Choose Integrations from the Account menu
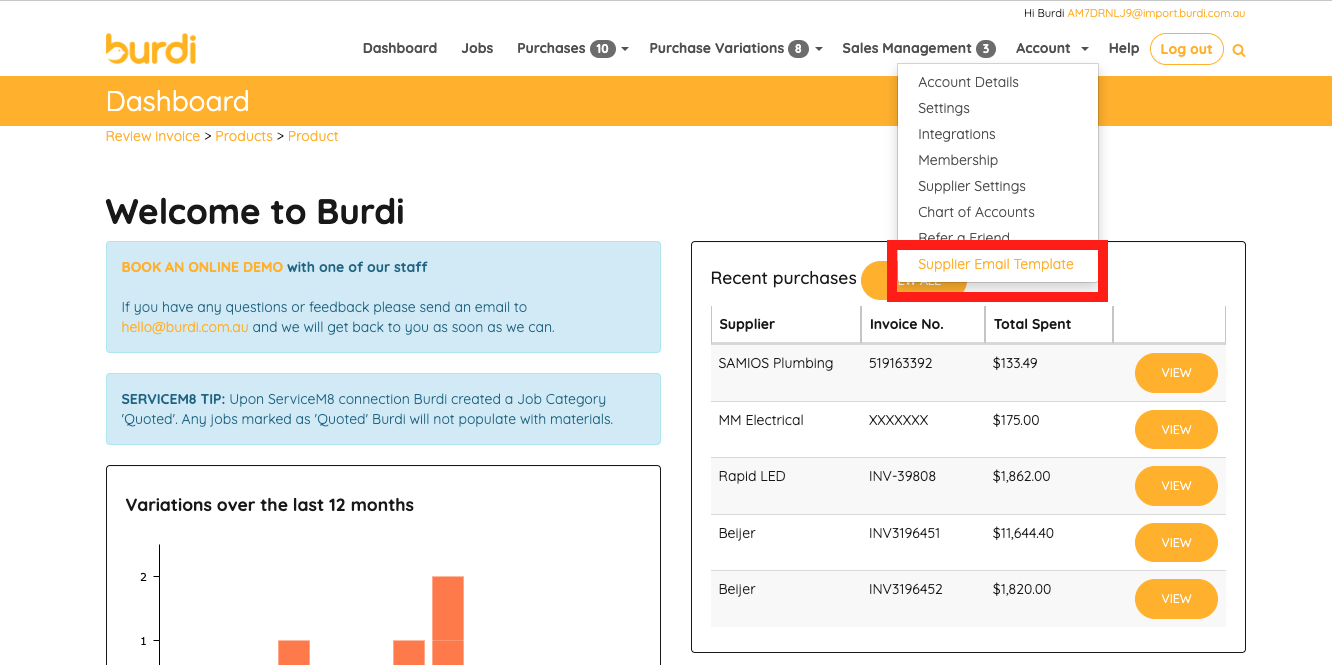Viewport: 1332px width, 665px height. (x=957, y=134)
